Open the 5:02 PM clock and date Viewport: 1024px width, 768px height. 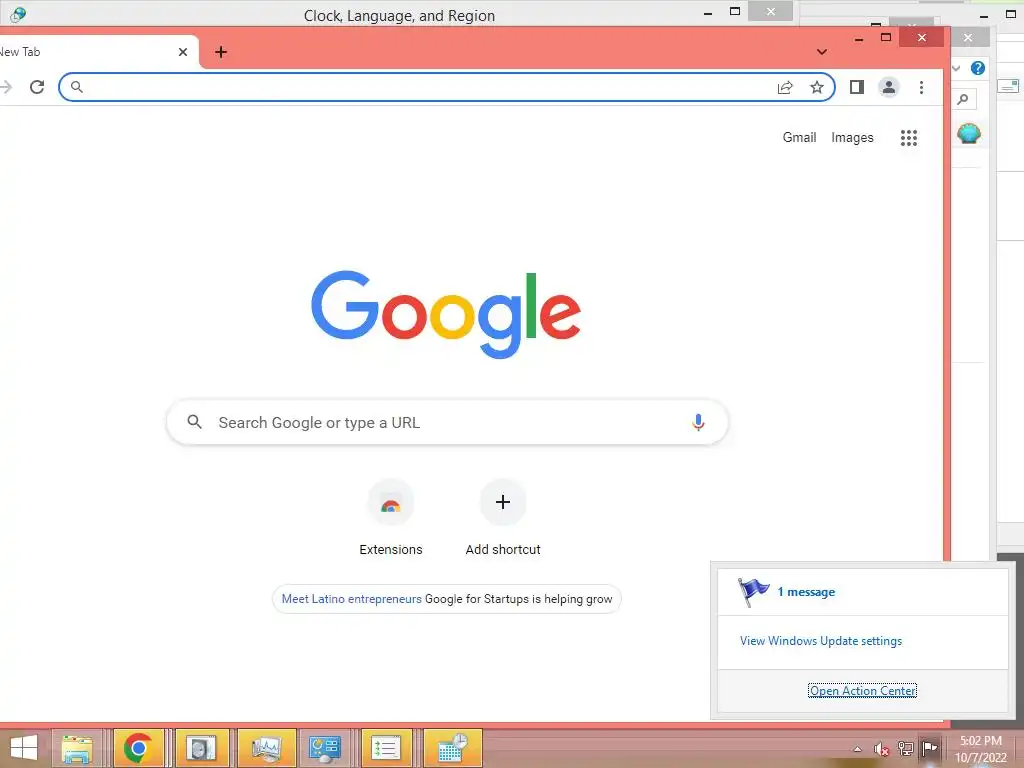click(x=980, y=749)
